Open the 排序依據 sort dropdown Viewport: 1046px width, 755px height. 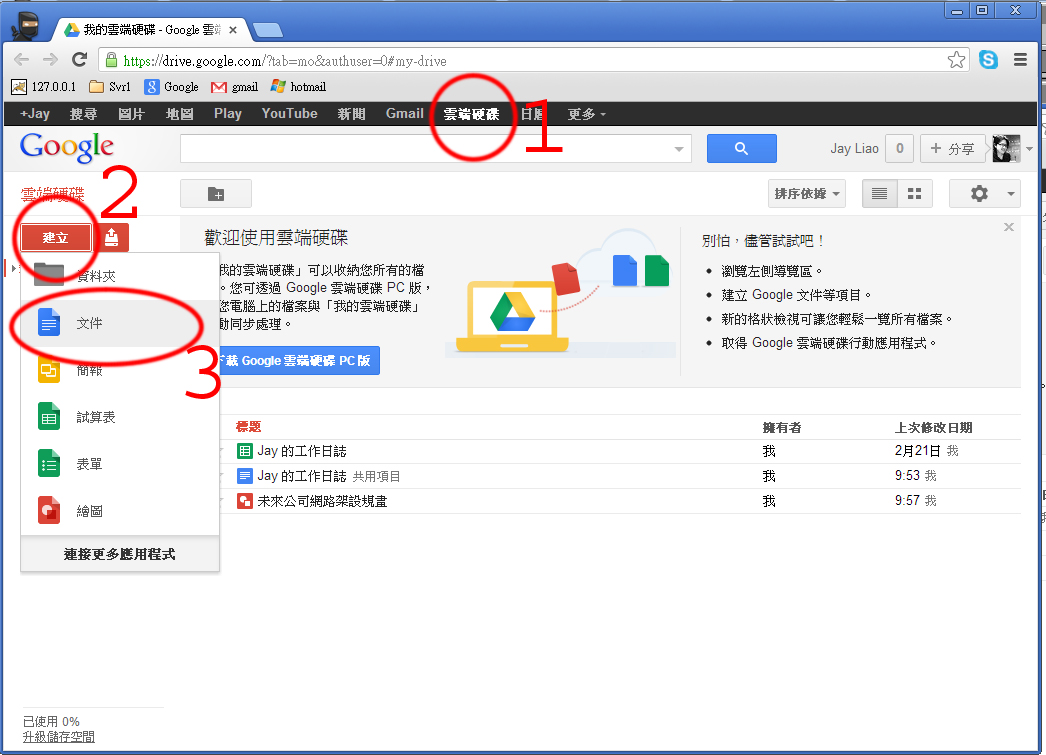click(x=807, y=194)
